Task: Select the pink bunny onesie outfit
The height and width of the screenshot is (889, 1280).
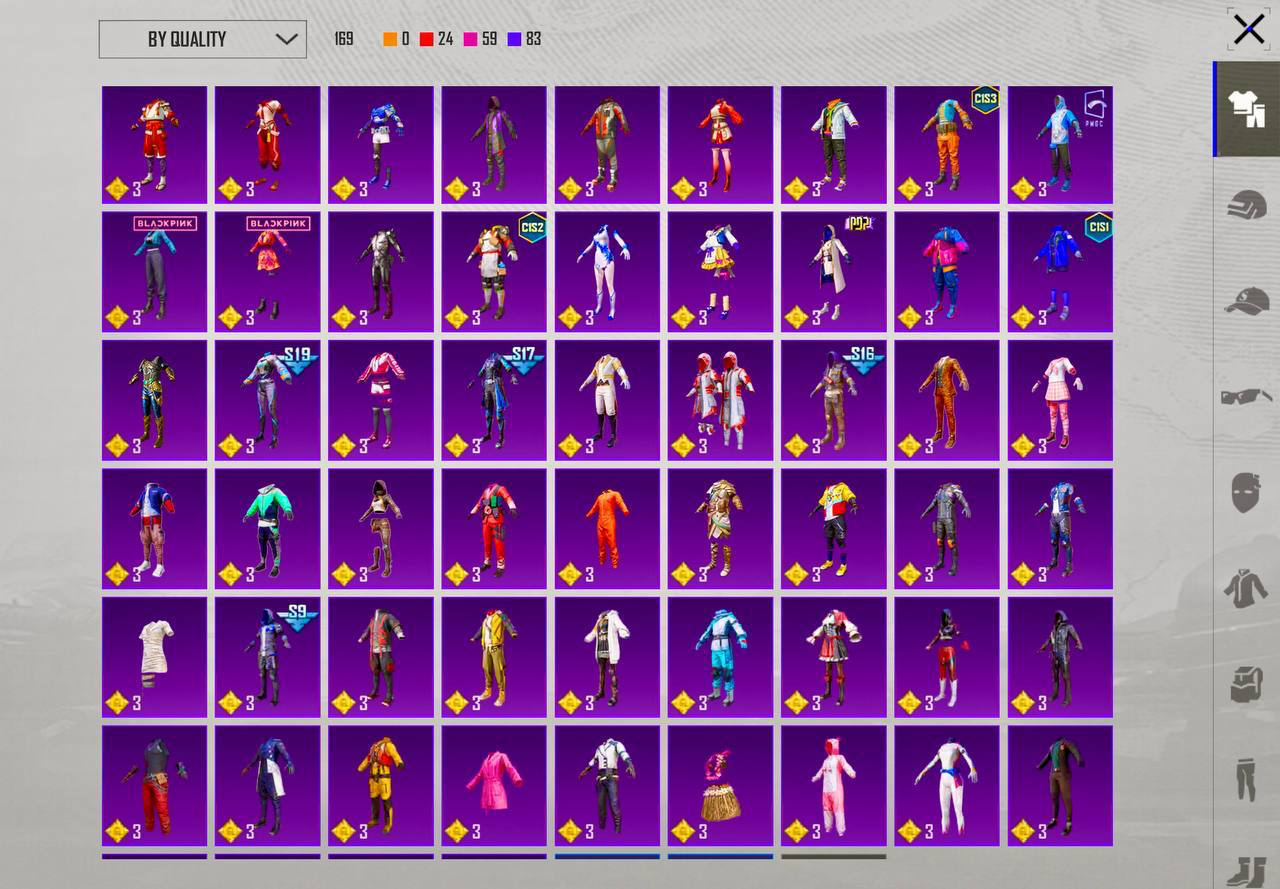Action: (x=834, y=786)
